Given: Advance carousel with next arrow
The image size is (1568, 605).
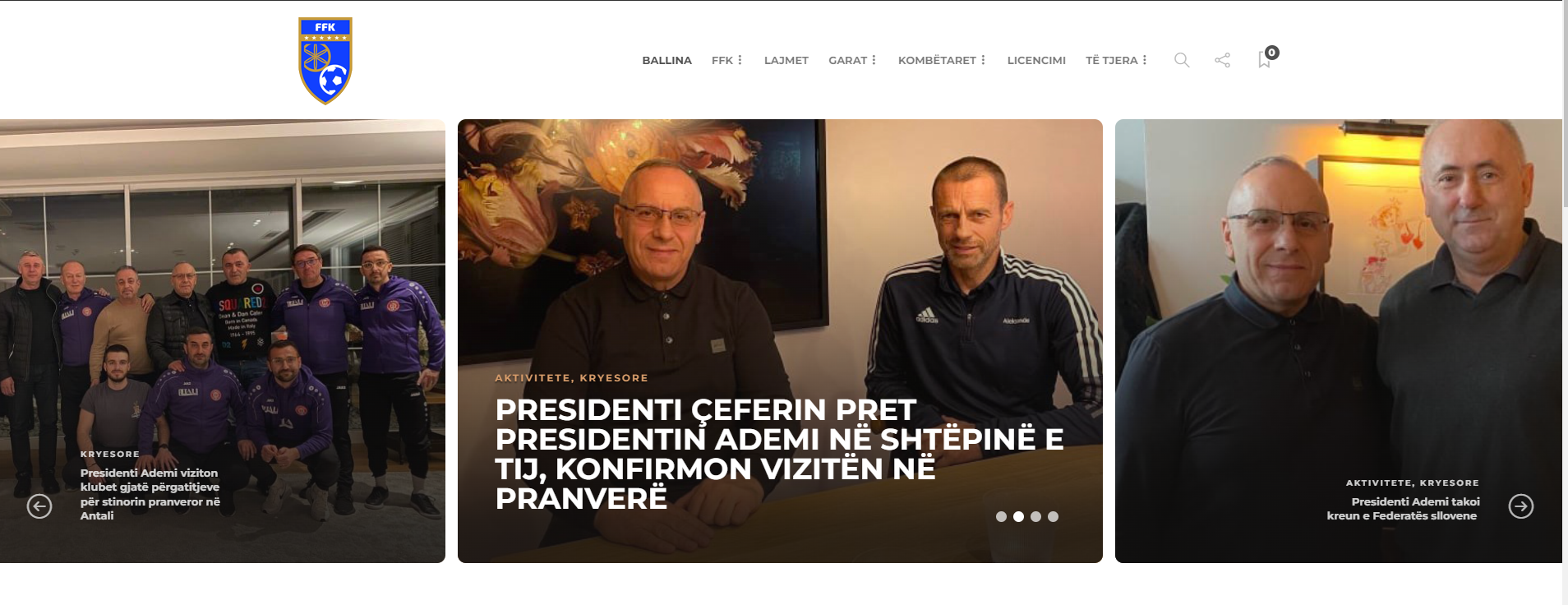Looking at the screenshot, I should click(x=1521, y=506).
